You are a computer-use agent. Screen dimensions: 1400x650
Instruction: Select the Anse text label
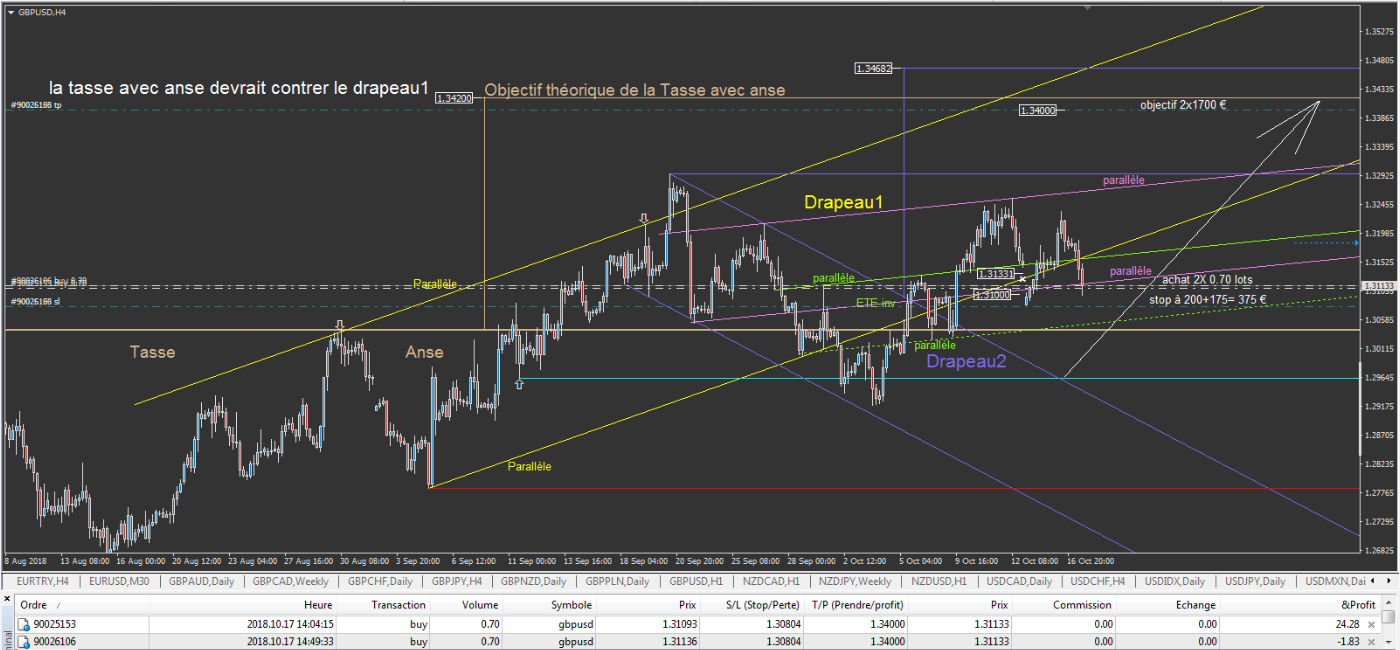(424, 352)
